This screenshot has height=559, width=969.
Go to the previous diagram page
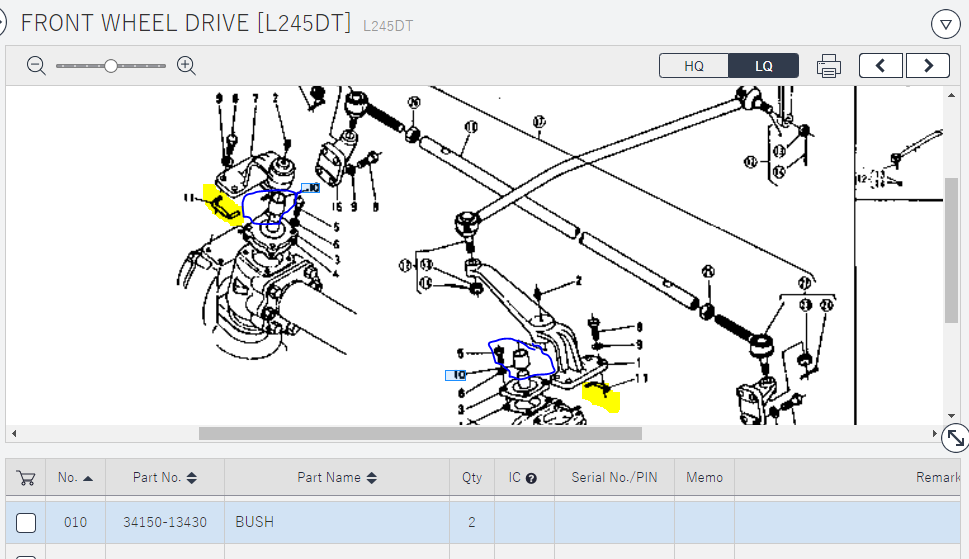click(x=880, y=66)
